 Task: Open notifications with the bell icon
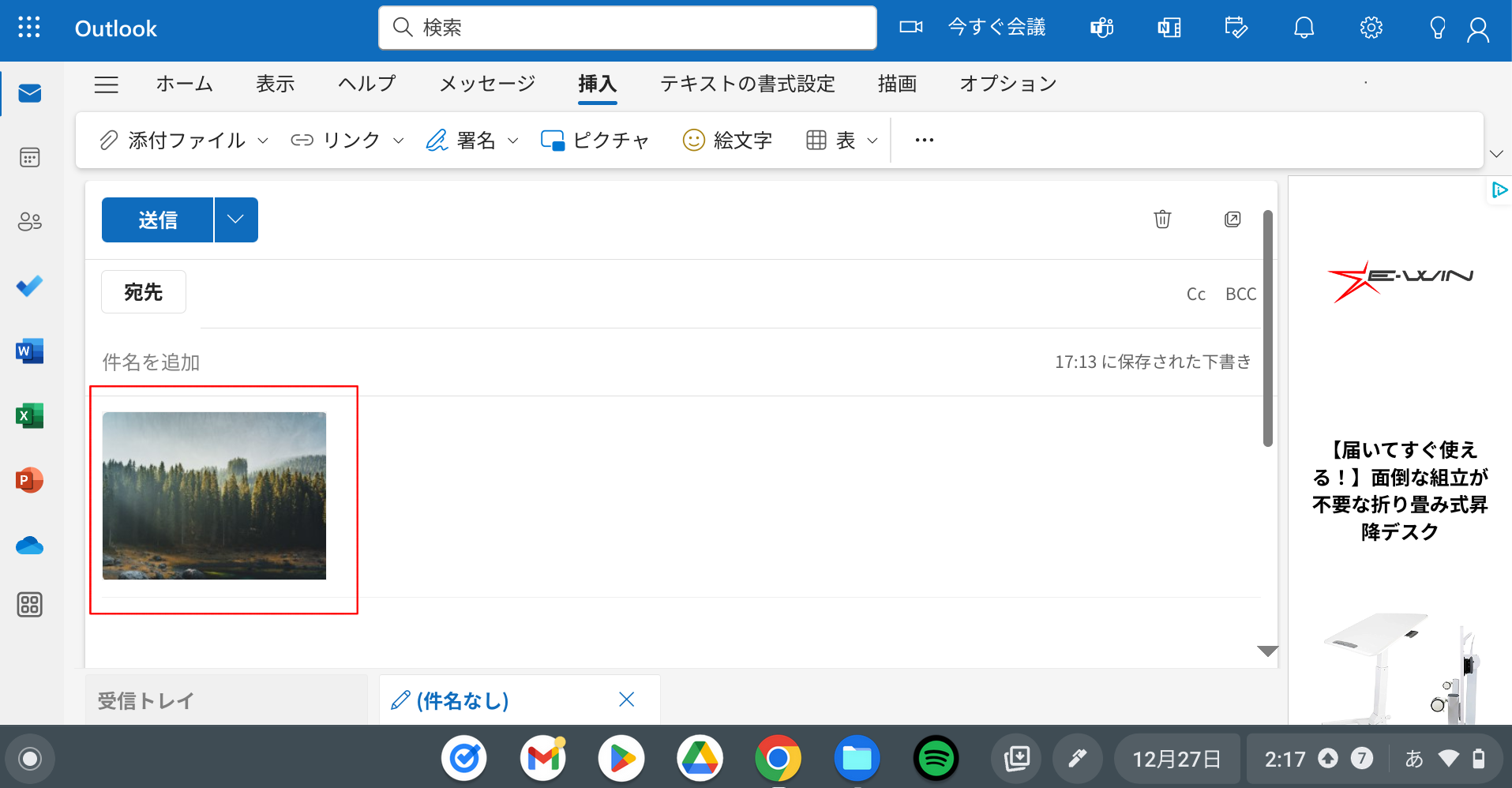(x=1303, y=28)
